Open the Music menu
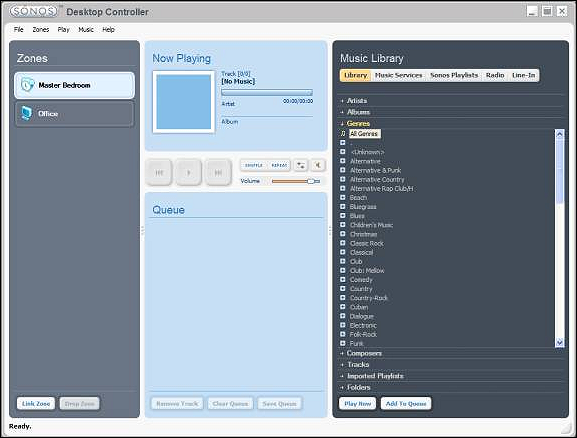The image size is (577, 438). (86, 29)
